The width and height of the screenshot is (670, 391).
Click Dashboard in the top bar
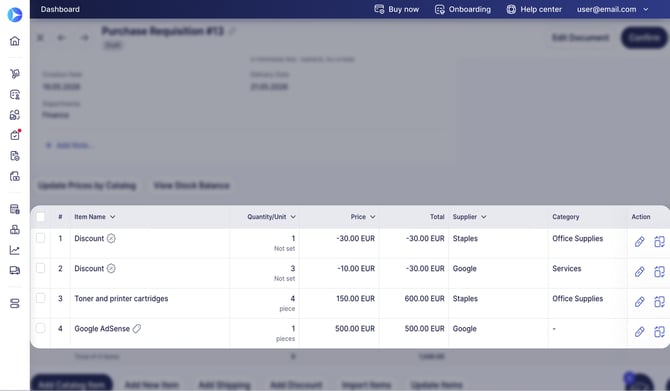(x=60, y=9)
